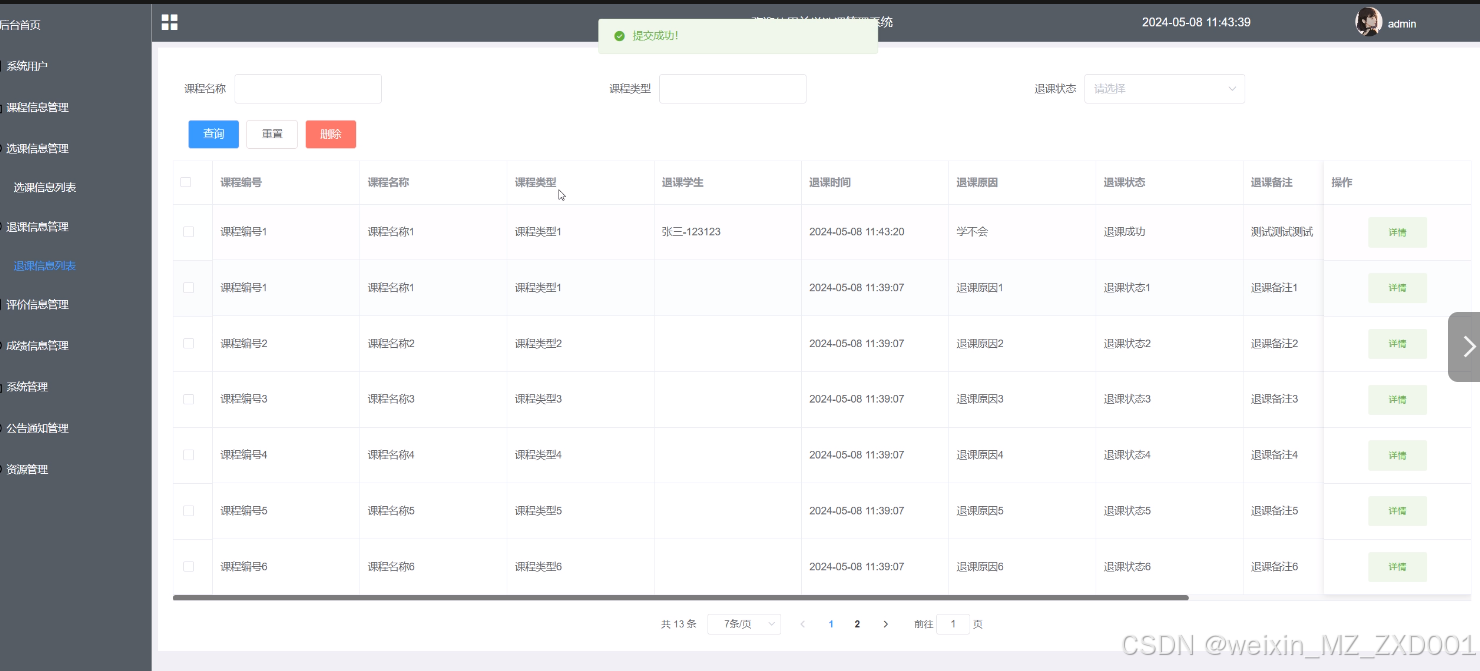Click the grid menu icon in header
Image resolution: width=1480 pixels, height=671 pixels.
[x=169, y=22]
